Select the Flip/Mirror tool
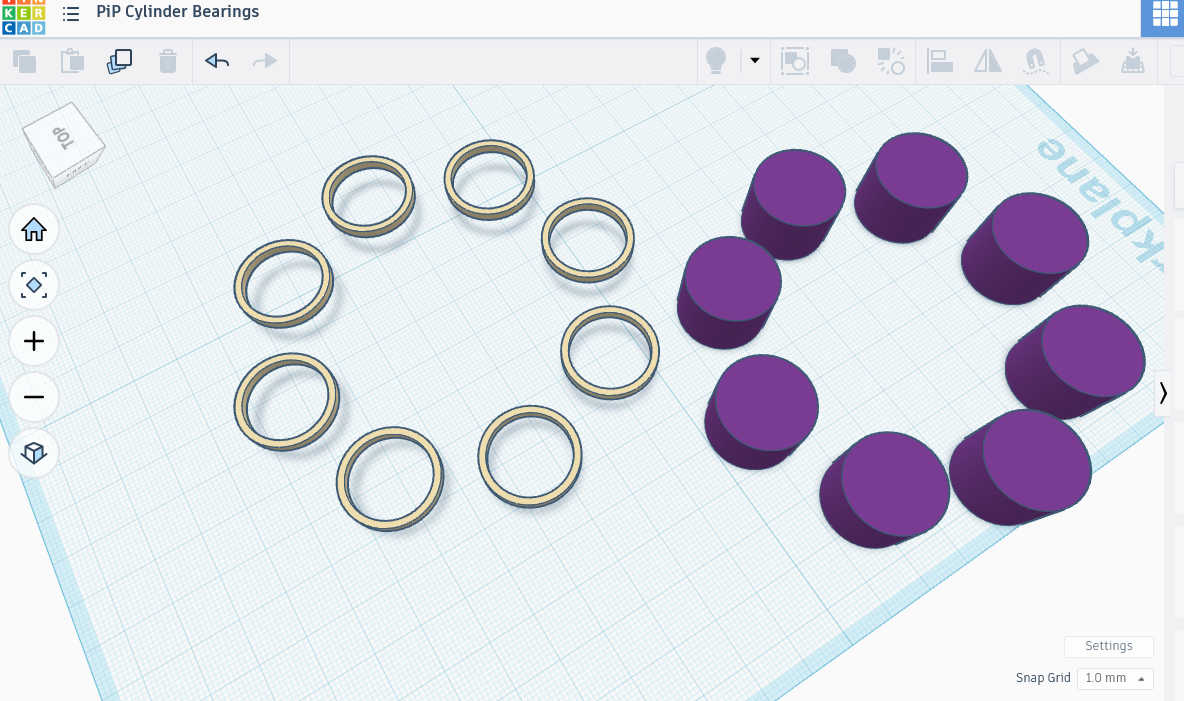The height and width of the screenshot is (701, 1184). [x=988, y=61]
